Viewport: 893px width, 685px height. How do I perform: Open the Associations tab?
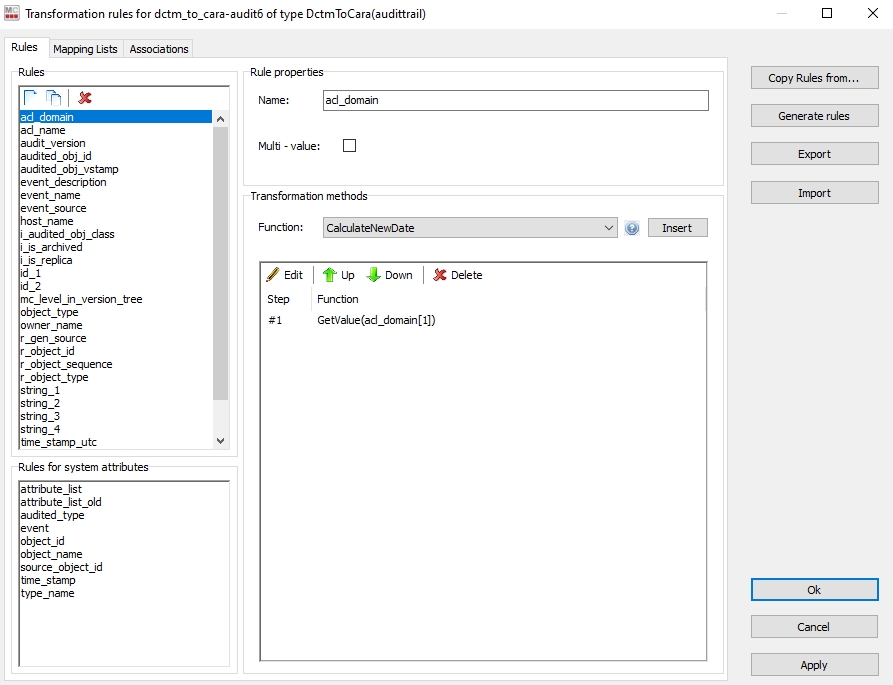click(159, 49)
